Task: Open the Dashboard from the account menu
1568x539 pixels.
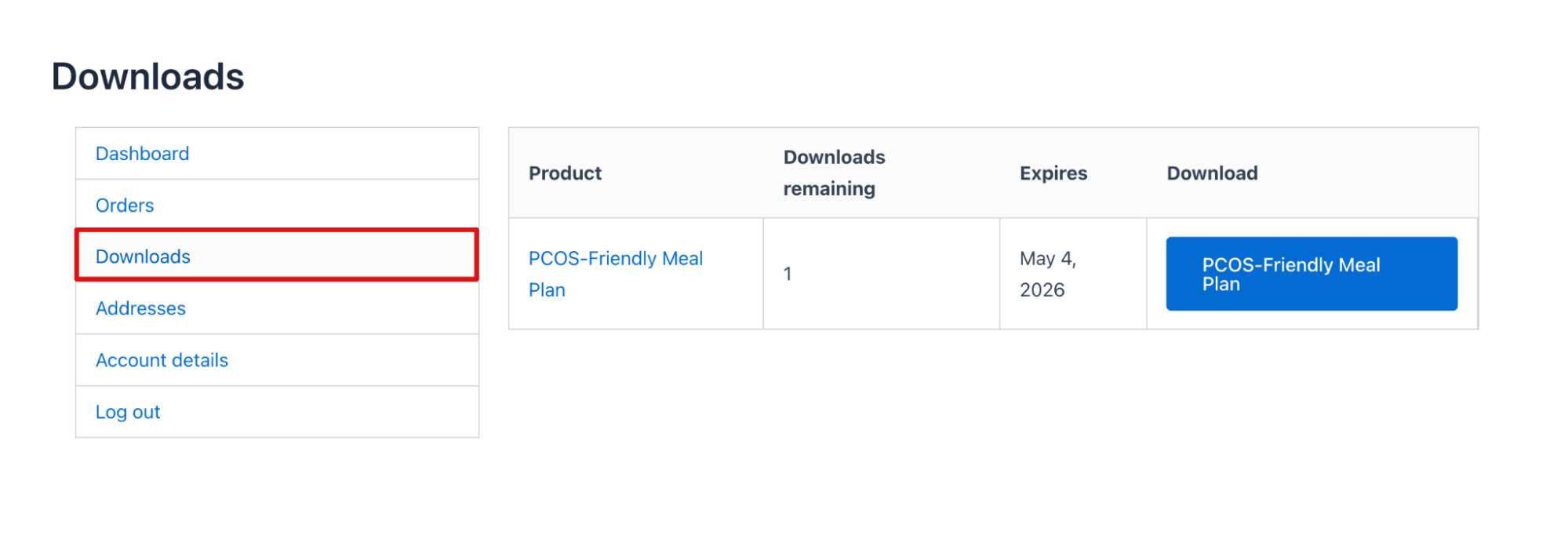Action: (x=142, y=153)
